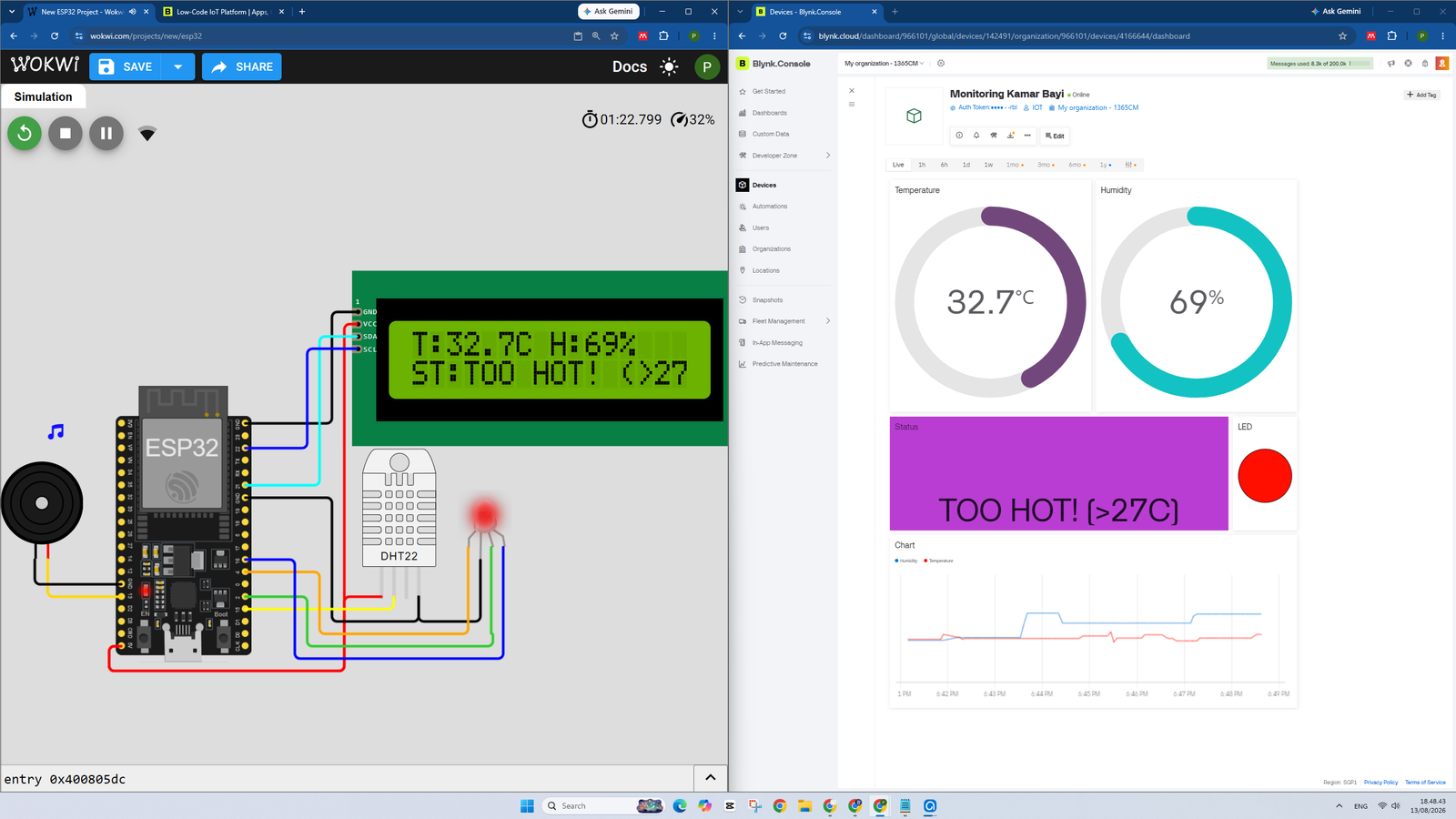Select the 6h time range tab
This screenshot has height=819, width=1456.
[944, 165]
